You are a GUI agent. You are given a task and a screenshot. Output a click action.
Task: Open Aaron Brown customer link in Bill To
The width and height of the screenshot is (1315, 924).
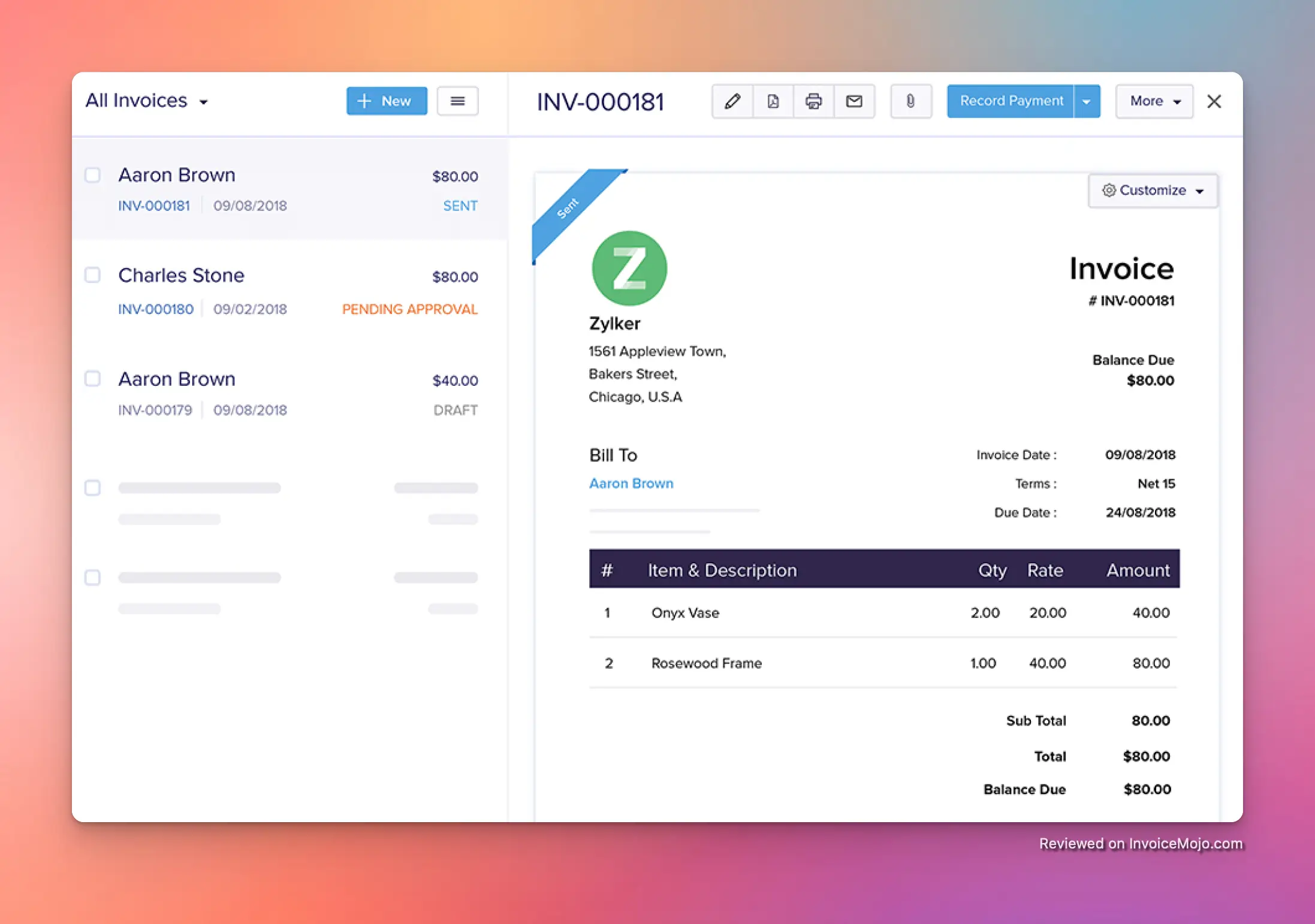point(631,483)
